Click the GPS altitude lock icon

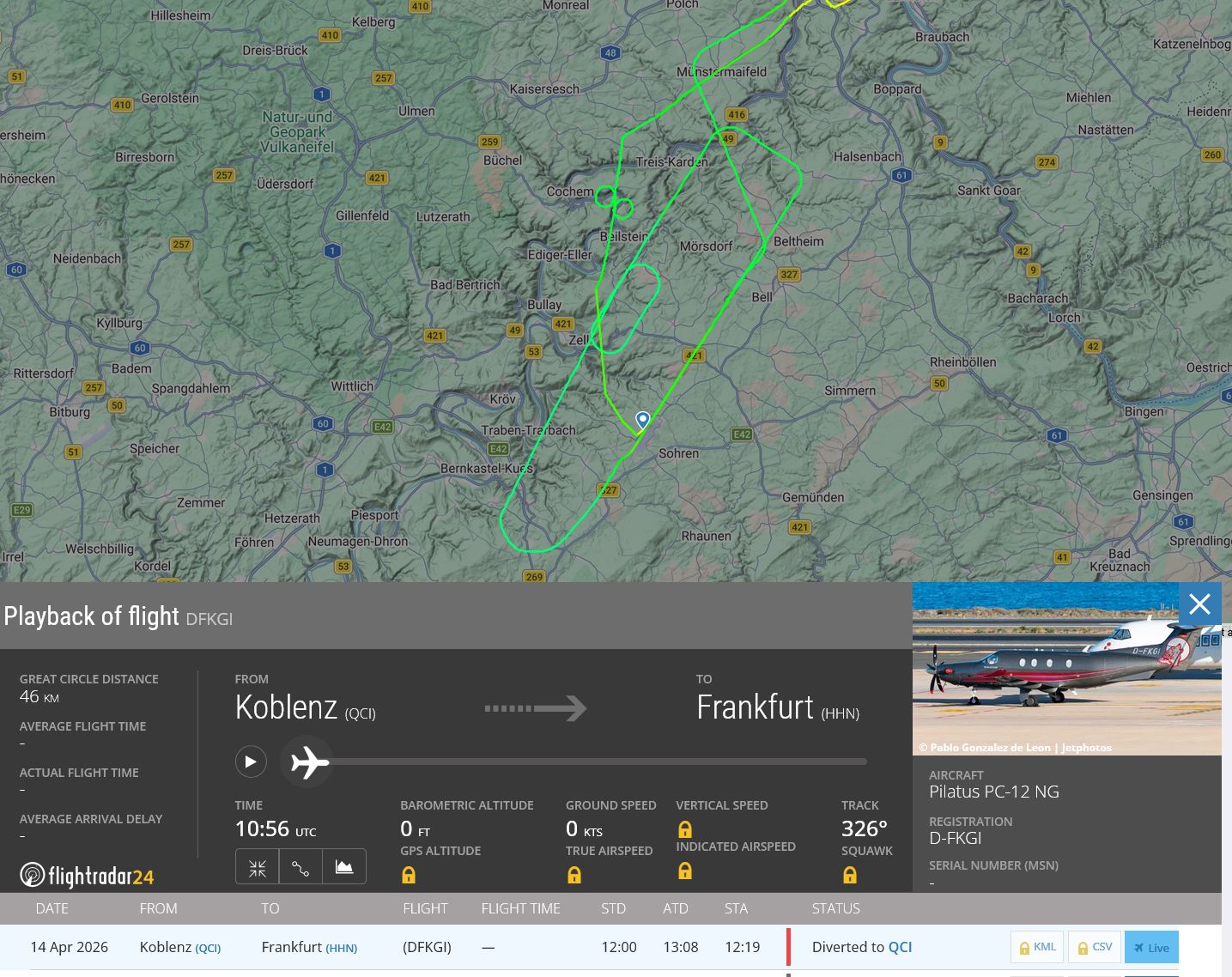click(x=409, y=875)
